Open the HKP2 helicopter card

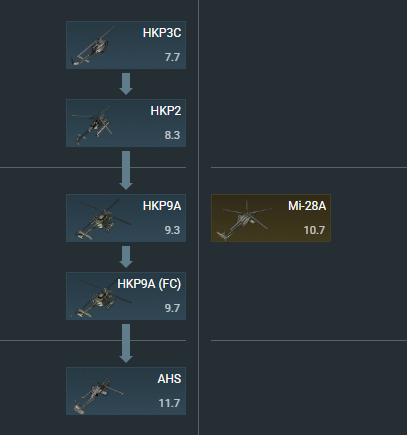126,123
